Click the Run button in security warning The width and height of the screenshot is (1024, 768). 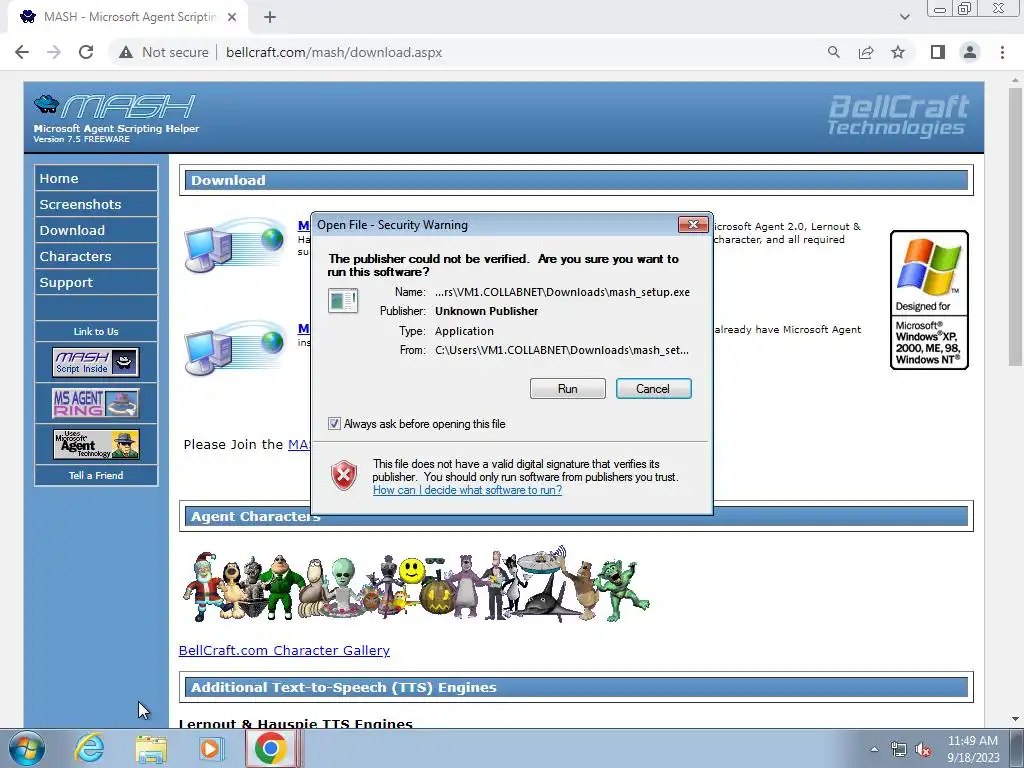[568, 389]
